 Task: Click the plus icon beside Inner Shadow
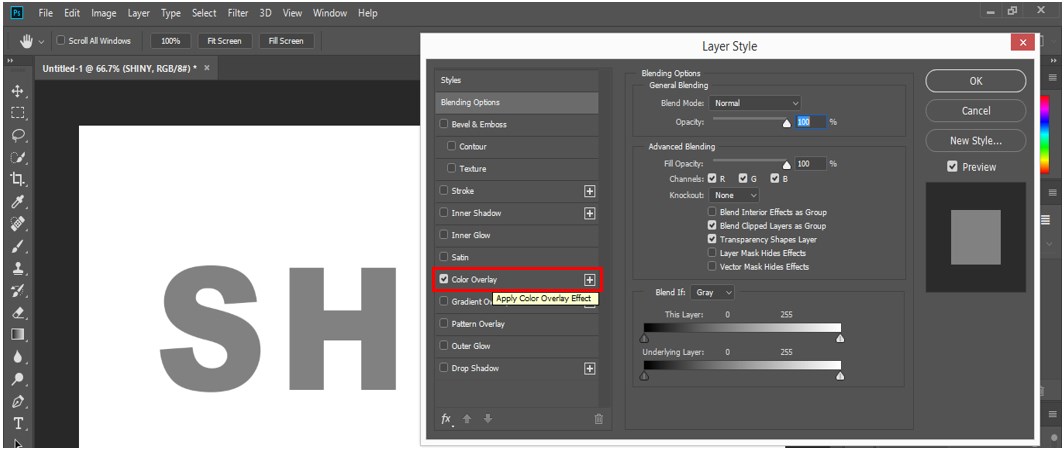coord(590,214)
